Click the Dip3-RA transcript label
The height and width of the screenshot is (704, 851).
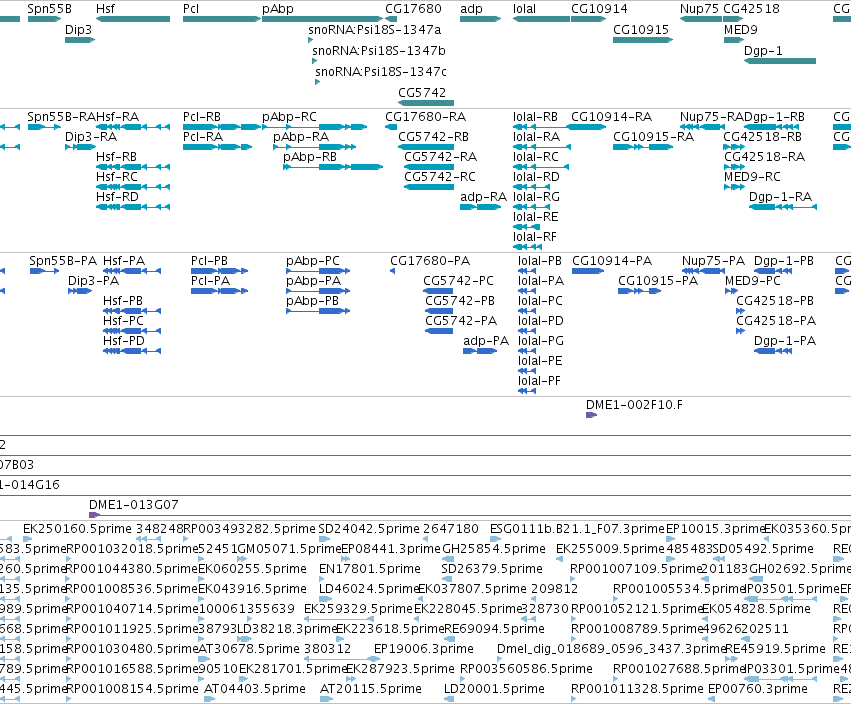(91, 137)
